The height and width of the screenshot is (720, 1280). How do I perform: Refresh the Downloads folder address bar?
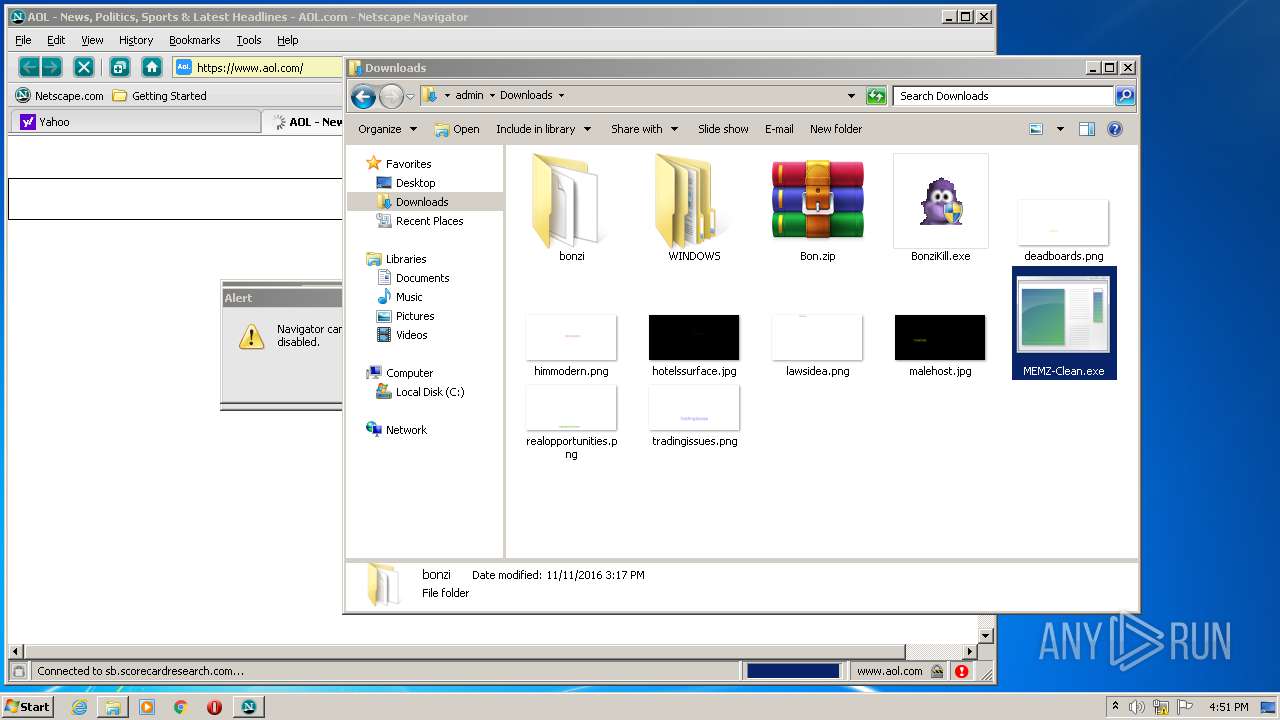pyautogui.click(x=876, y=96)
